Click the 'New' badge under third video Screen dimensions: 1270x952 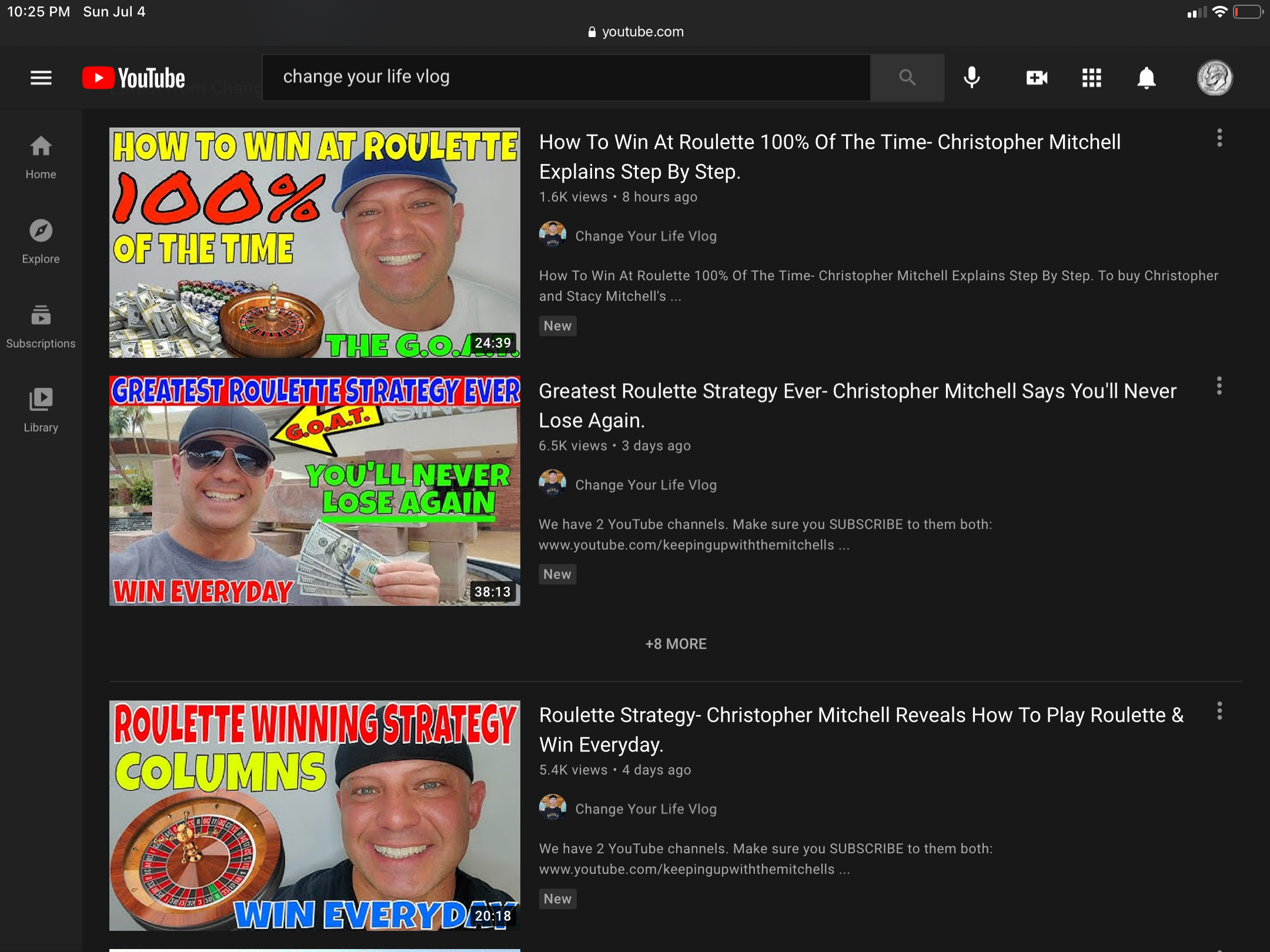[x=557, y=899]
